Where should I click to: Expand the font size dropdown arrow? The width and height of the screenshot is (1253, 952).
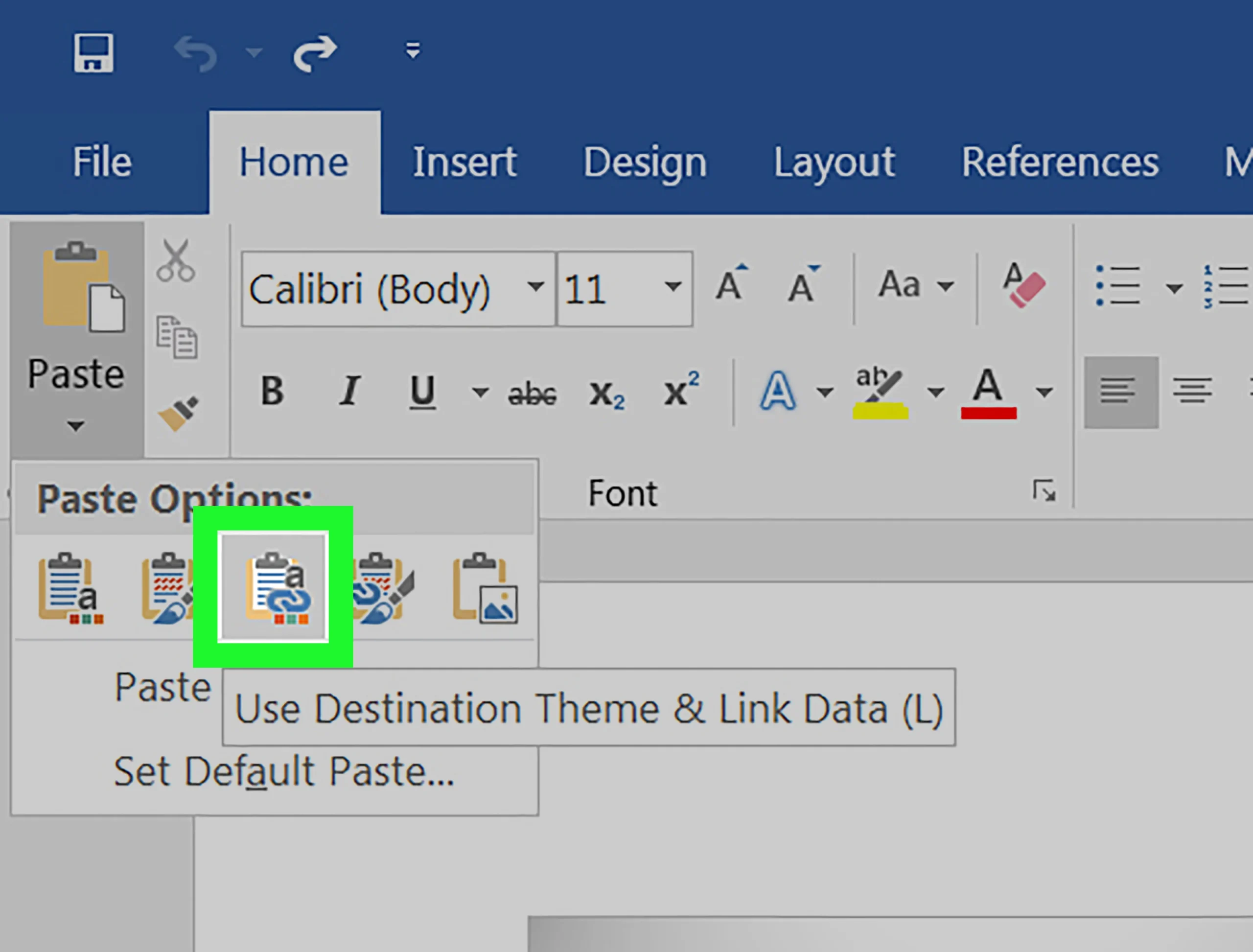[673, 287]
